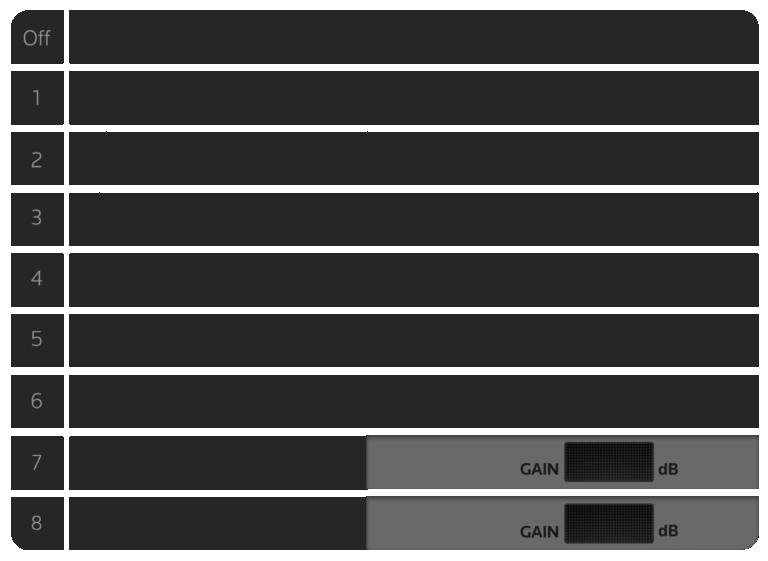Click the dark bar left of row 7 GAIN panel

tap(218, 463)
